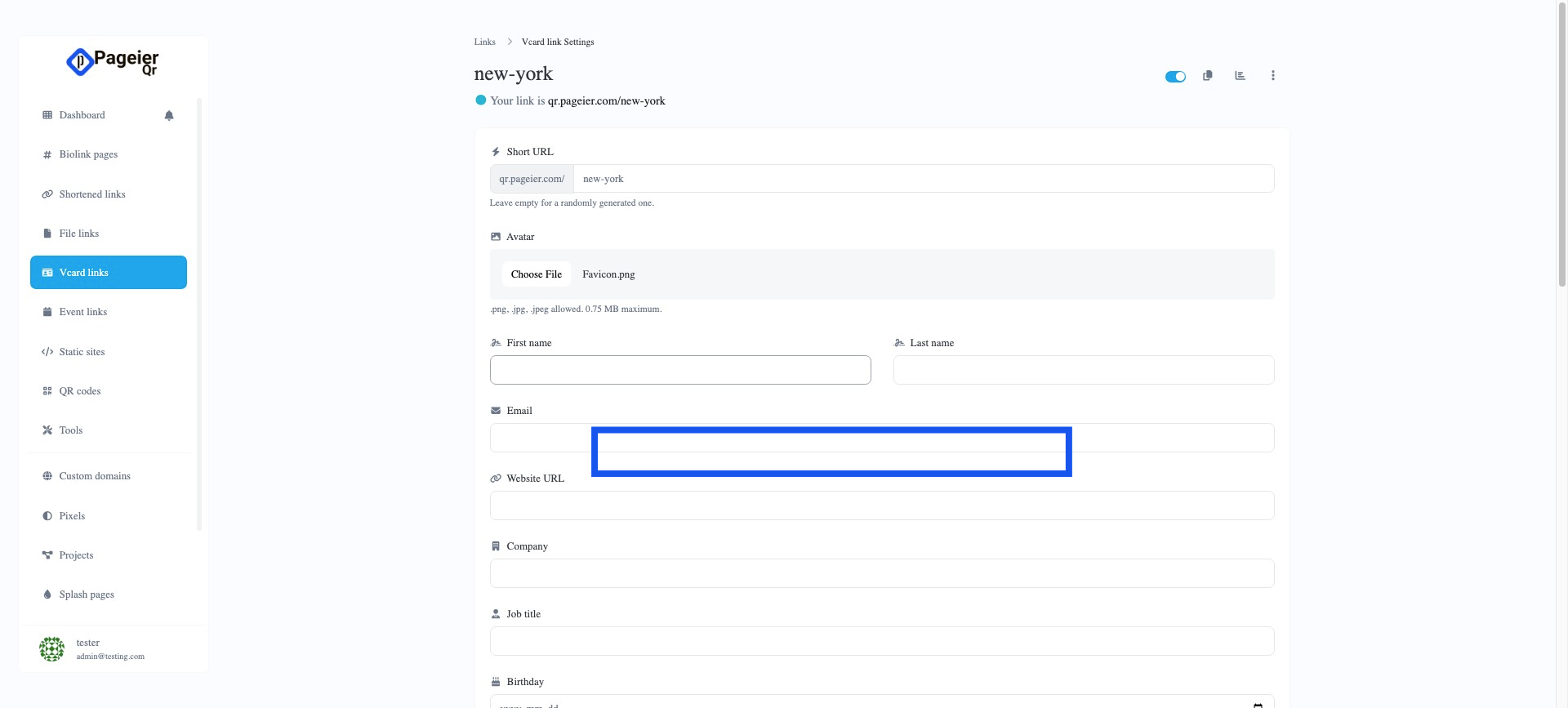Open the three-dot options menu
Image resolution: width=1568 pixels, height=708 pixels.
click(x=1272, y=76)
